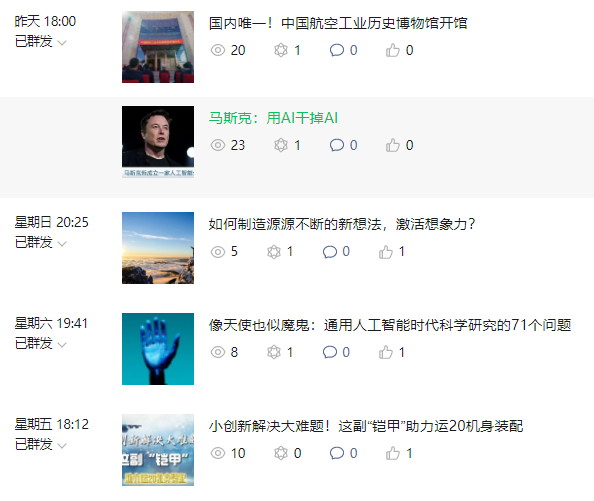Click the eye views icon on the 像天使也似魔鬼 article
The image size is (594, 501).
tap(218, 352)
